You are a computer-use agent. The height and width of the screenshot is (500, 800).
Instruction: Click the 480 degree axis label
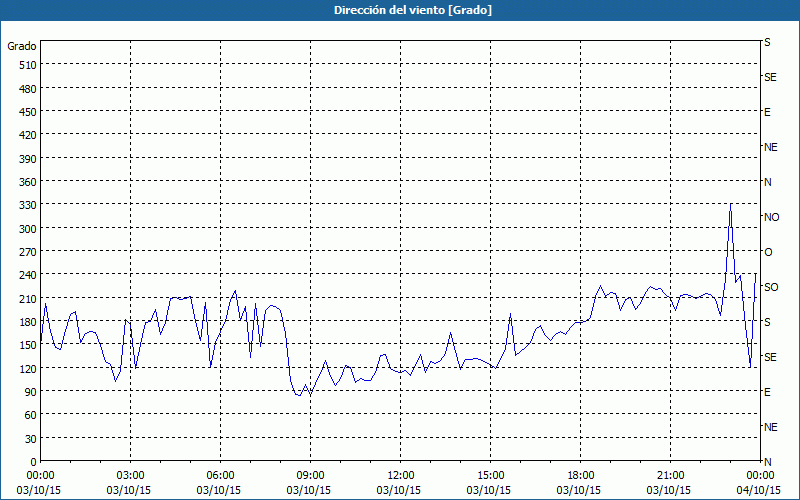(28, 89)
